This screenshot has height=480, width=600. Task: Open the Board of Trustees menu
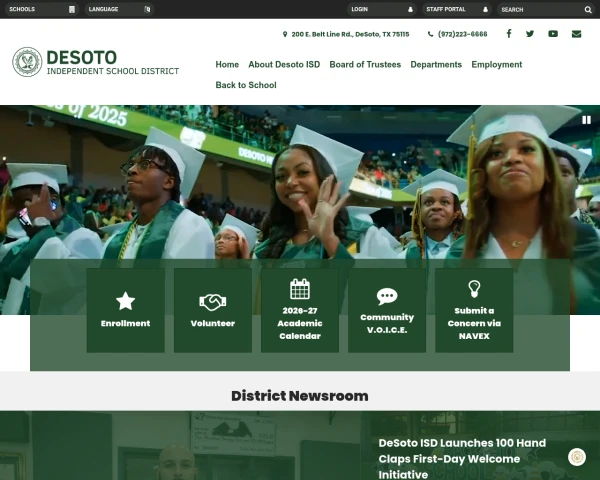(x=365, y=64)
